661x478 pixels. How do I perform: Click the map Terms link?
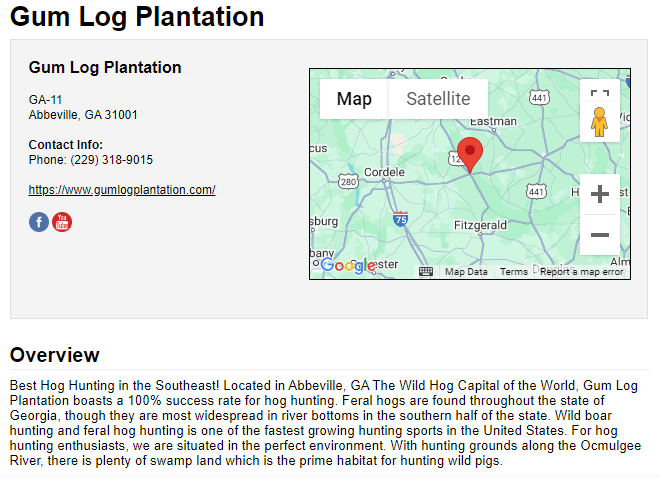point(514,272)
